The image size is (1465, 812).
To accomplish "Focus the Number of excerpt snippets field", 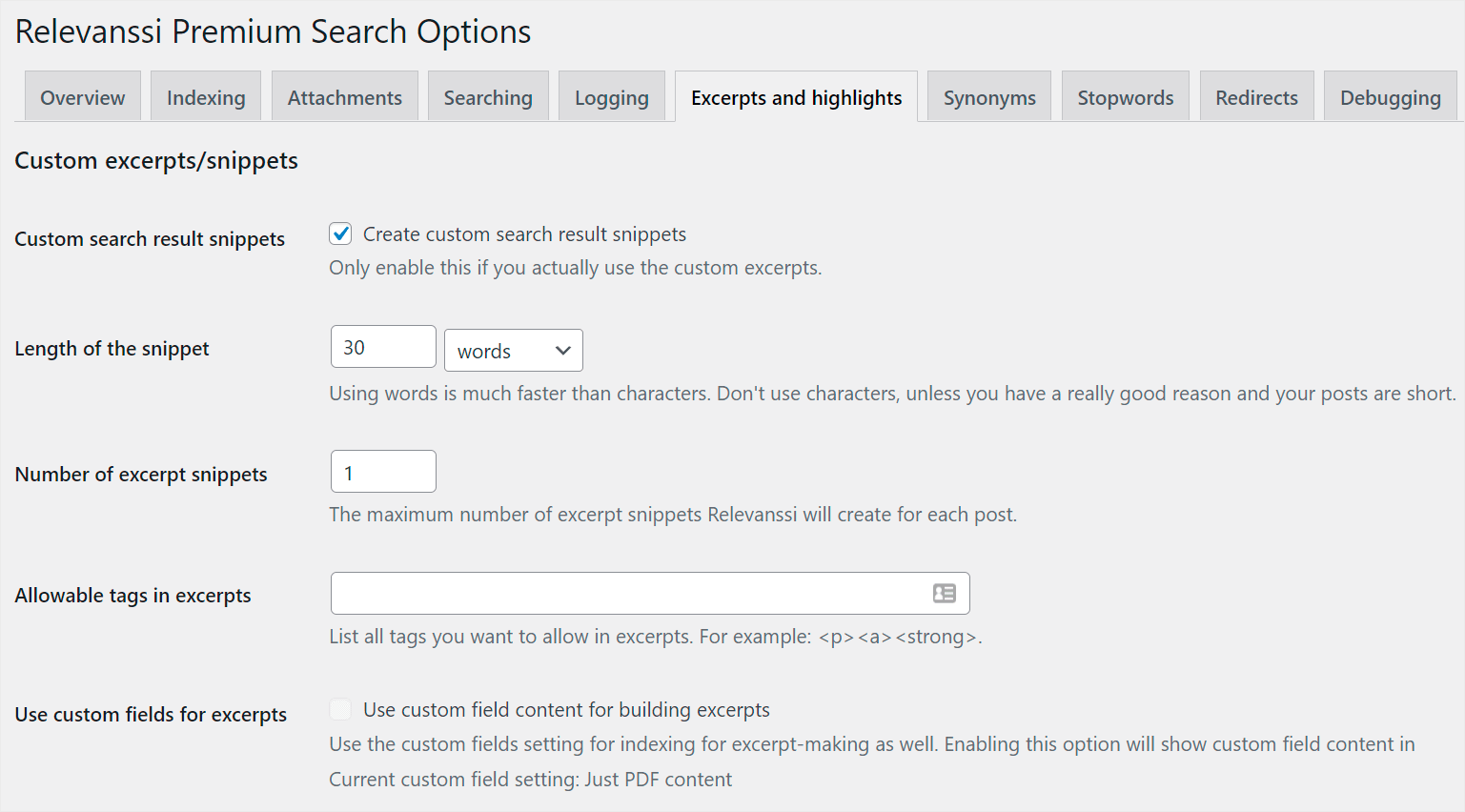I will [383, 472].
